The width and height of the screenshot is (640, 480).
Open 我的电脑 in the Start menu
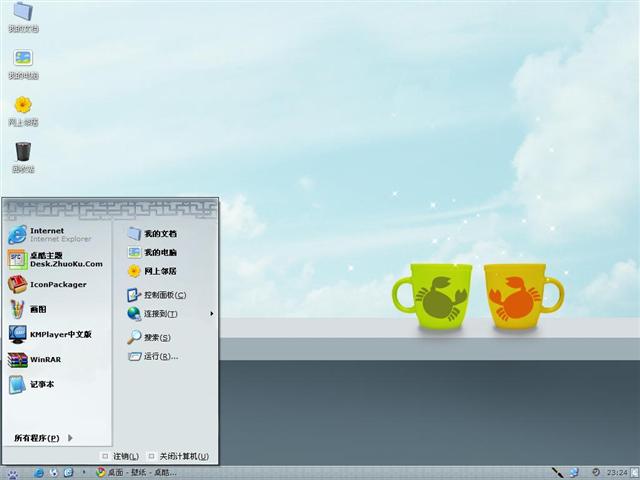152,252
